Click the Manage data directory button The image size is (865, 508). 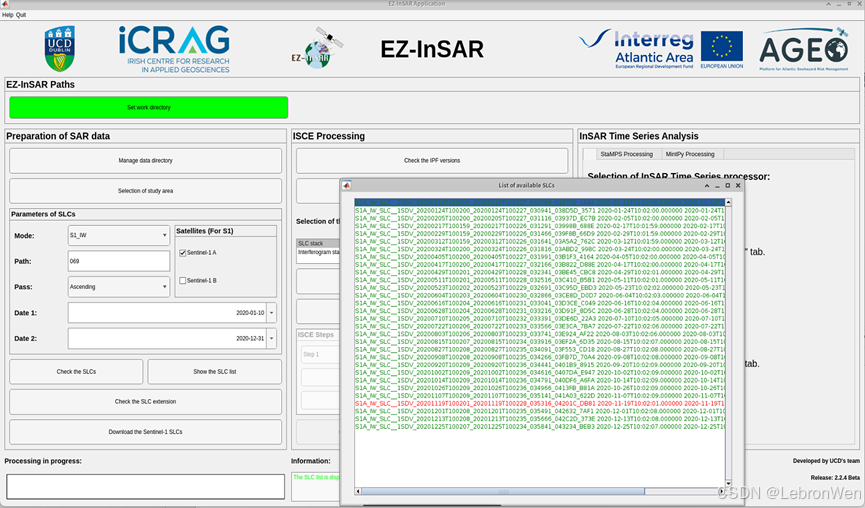146,161
